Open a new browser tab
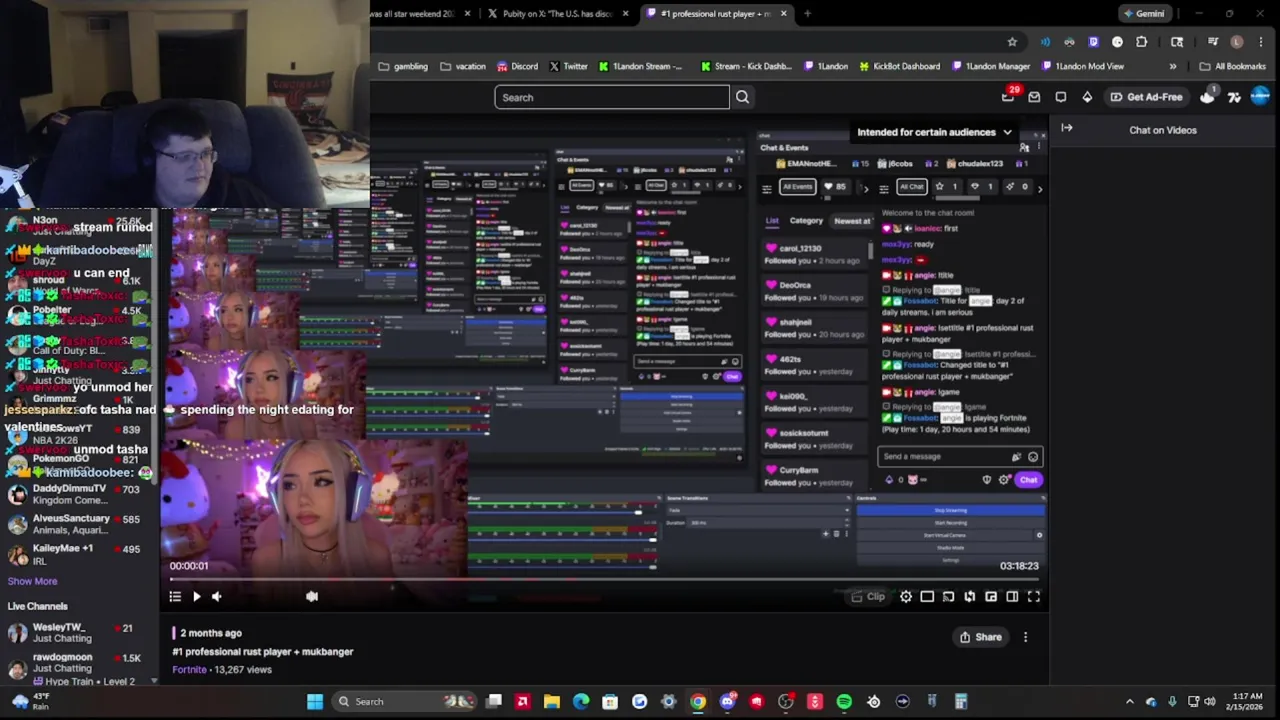 click(x=807, y=14)
